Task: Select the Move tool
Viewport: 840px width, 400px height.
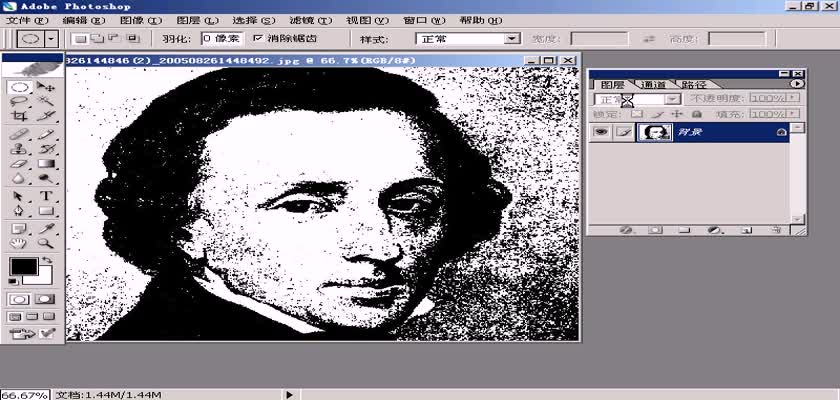Action: point(47,87)
